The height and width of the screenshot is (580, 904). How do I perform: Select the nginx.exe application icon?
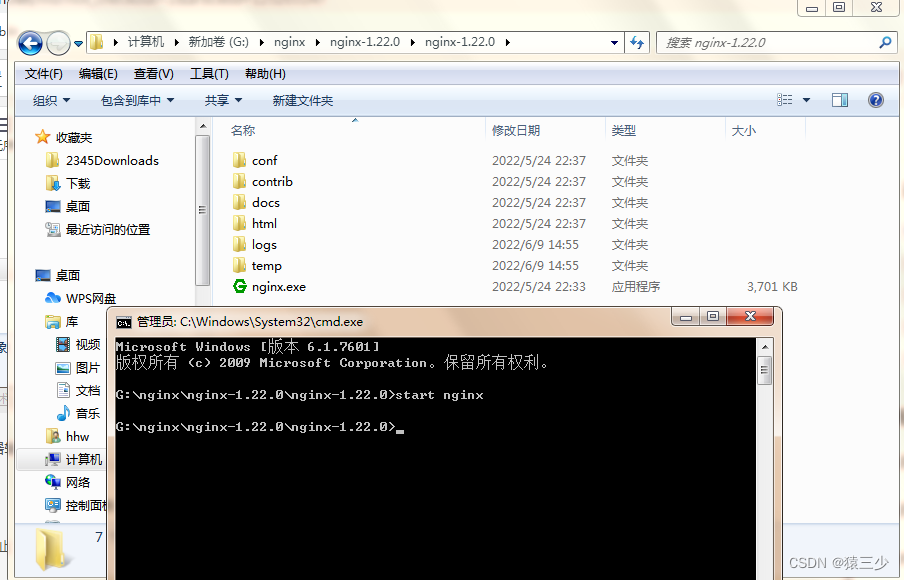coord(239,286)
